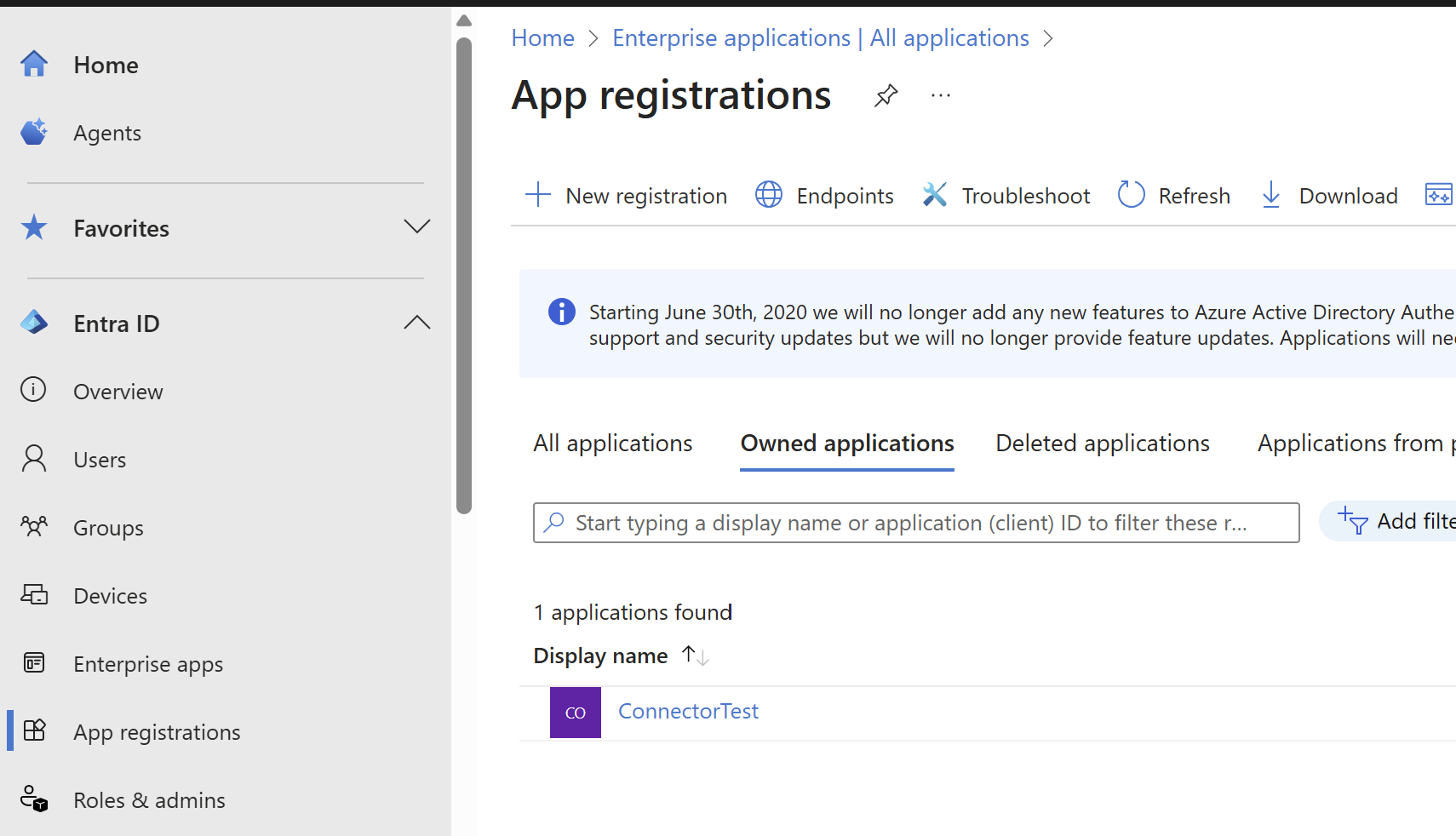The height and width of the screenshot is (836, 1456).
Task: Click the New registration plus icon
Action: (x=538, y=195)
